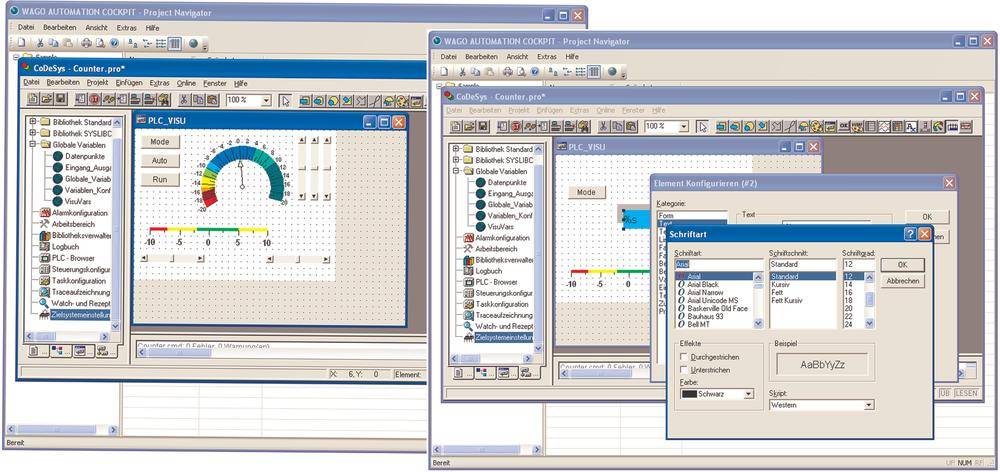Select the Rectangle tool in right CoDeSys toolbar

click(x=723, y=126)
